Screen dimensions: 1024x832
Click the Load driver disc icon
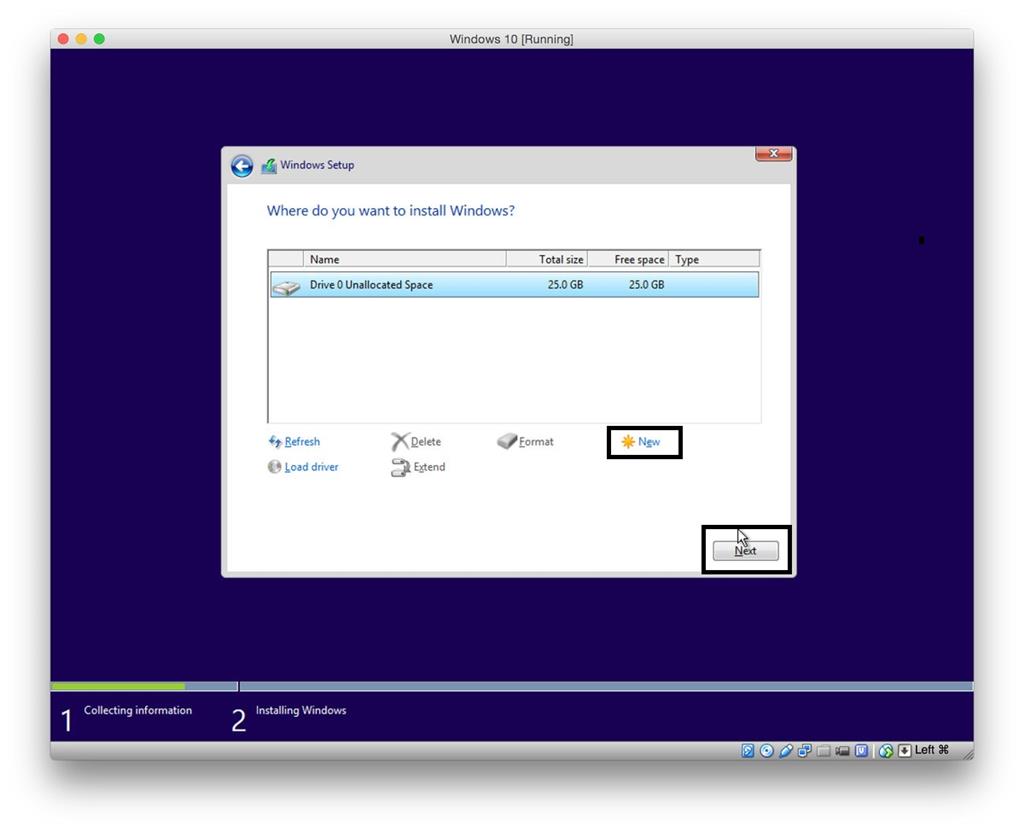(274, 467)
